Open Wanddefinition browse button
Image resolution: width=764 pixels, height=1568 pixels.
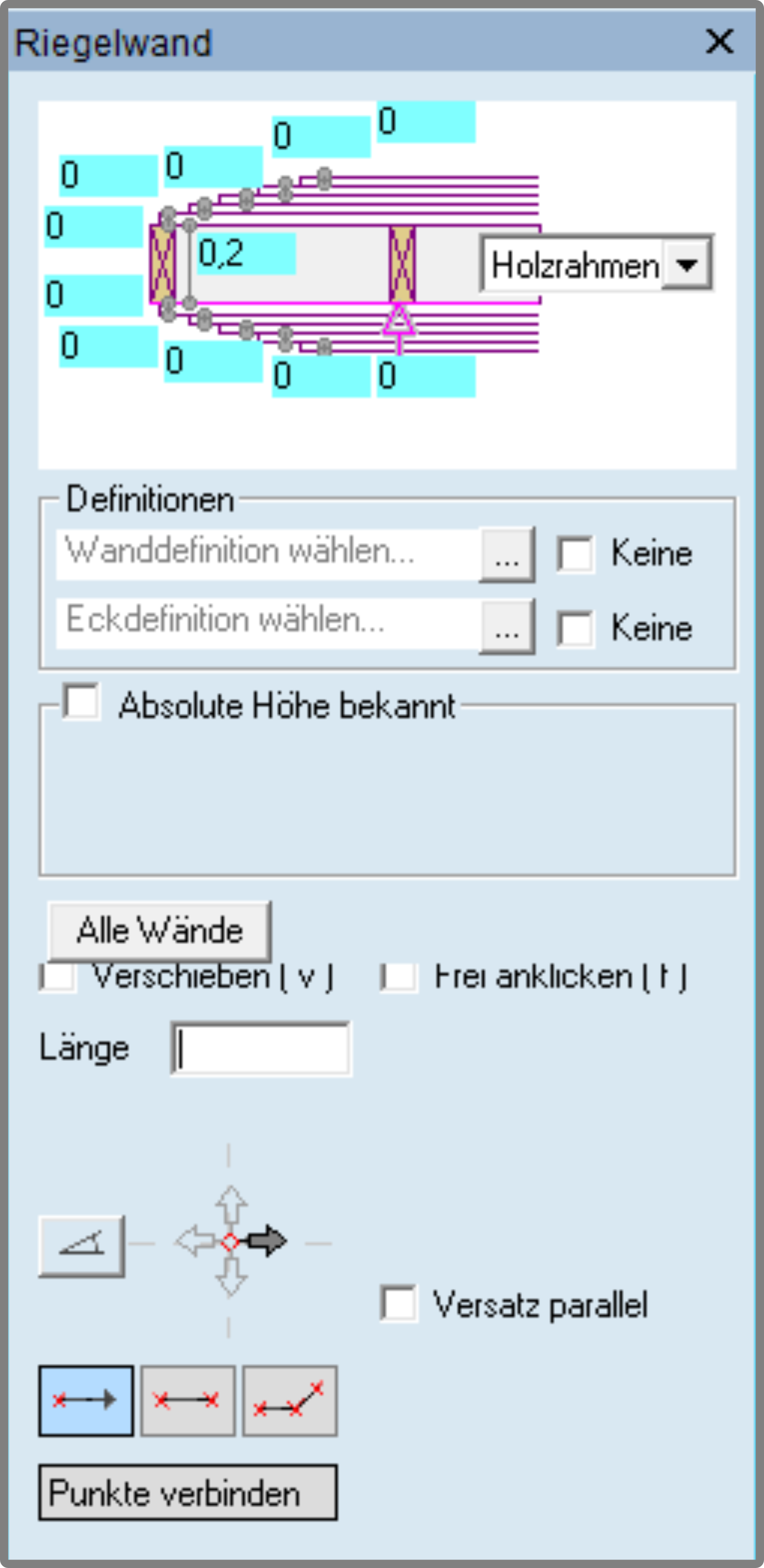507,555
